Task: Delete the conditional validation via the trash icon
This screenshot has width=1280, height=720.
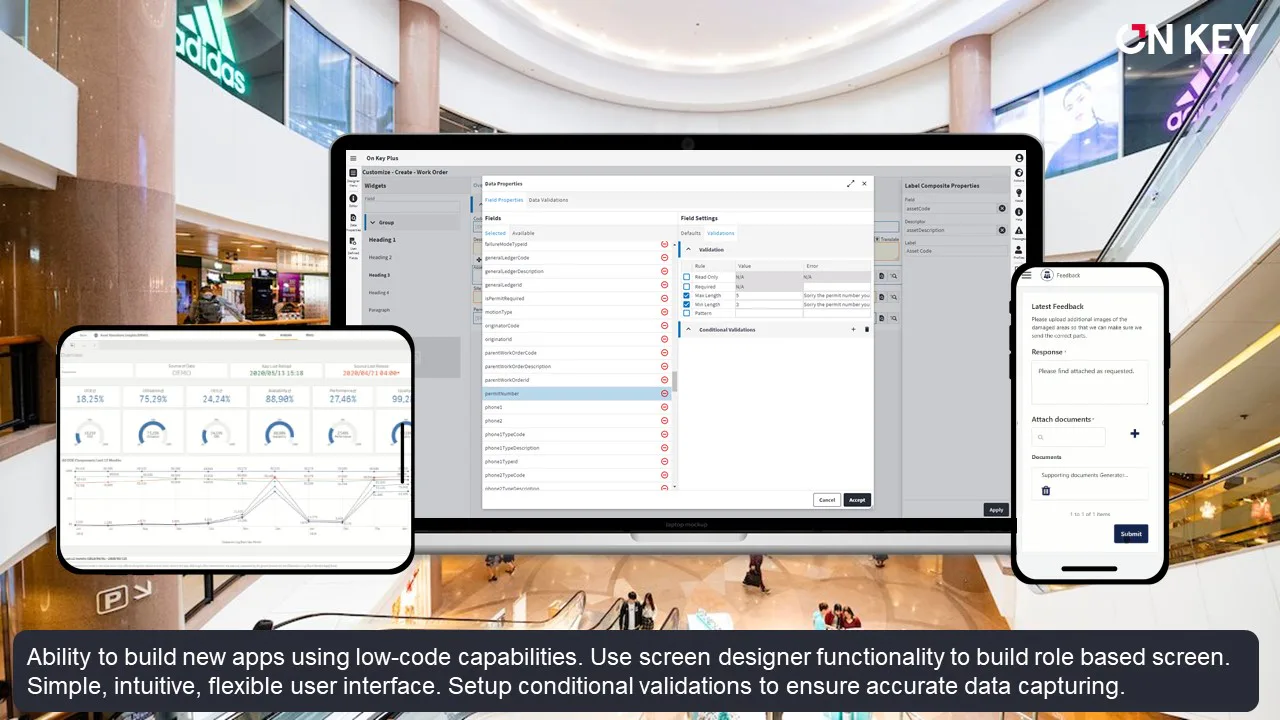Action: pyautogui.click(x=867, y=329)
